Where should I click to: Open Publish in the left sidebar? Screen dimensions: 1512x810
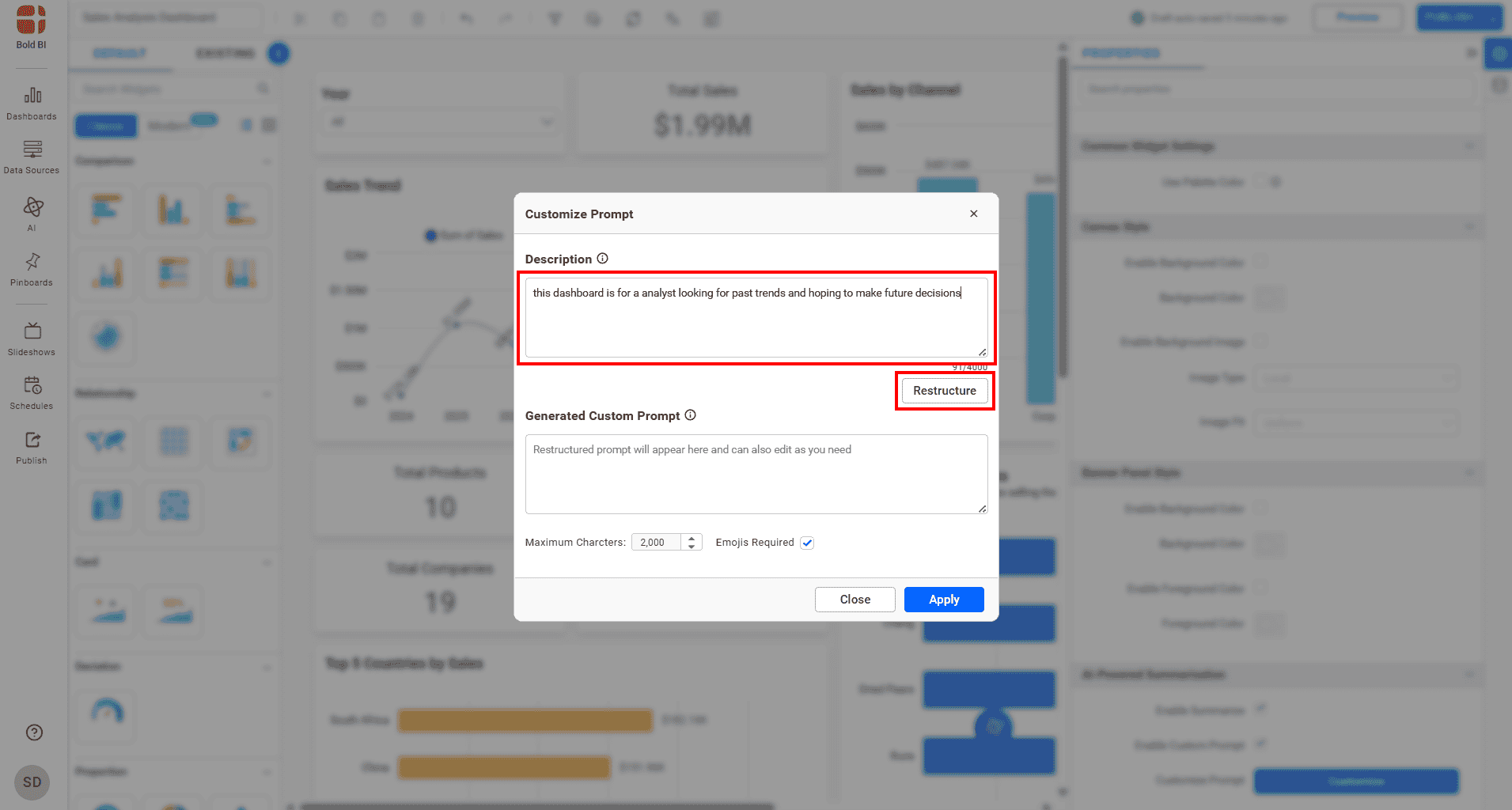click(32, 448)
